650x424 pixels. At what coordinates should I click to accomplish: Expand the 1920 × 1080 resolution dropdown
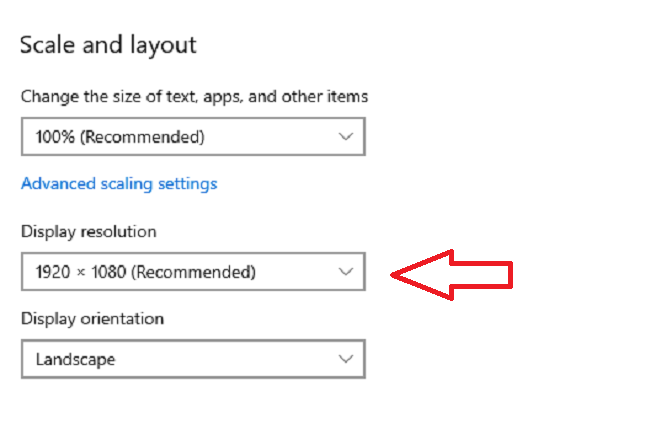click(x=192, y=271)
